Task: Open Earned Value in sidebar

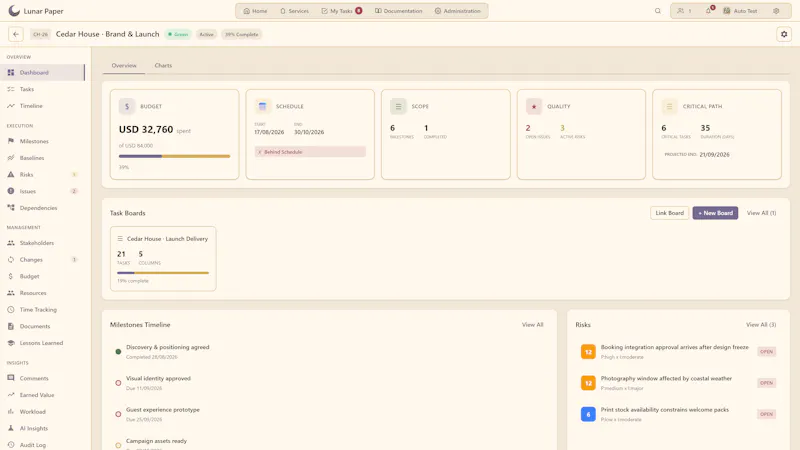Action: 42,395
